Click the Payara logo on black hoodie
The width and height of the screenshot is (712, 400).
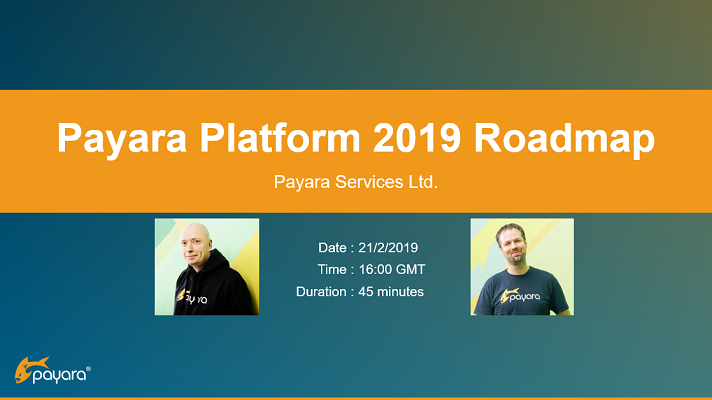[x=192, y=297]
